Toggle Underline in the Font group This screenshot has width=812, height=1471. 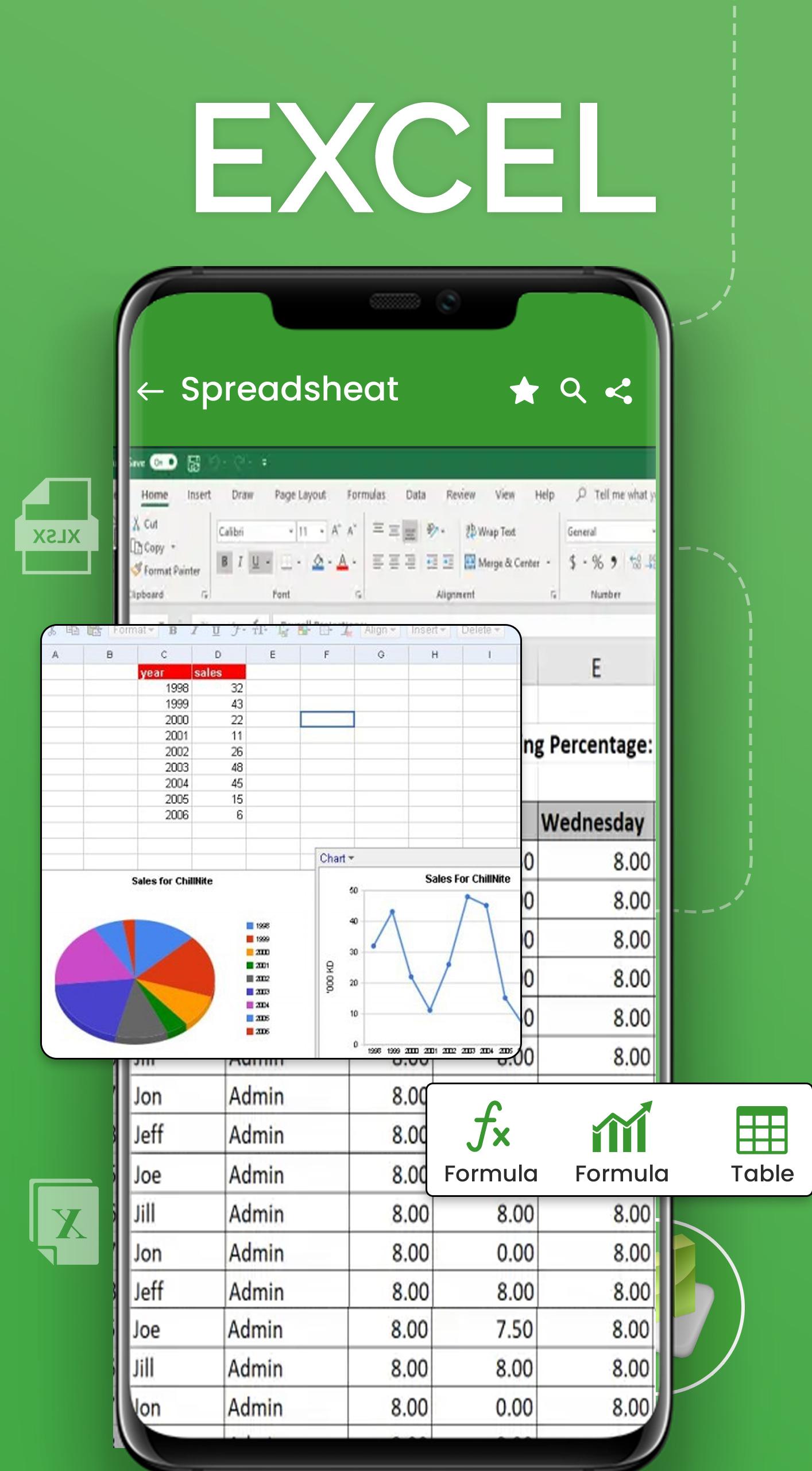pos(256,562)
